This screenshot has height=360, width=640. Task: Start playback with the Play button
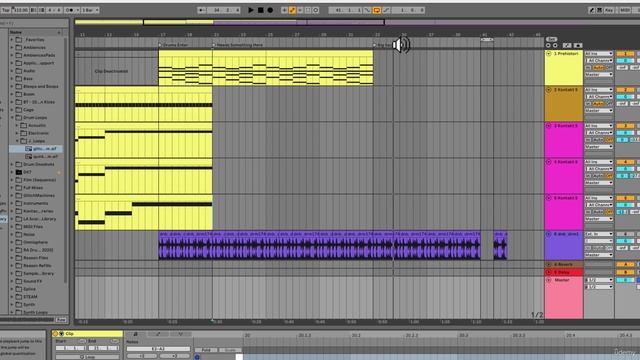(x=251, y=10)
